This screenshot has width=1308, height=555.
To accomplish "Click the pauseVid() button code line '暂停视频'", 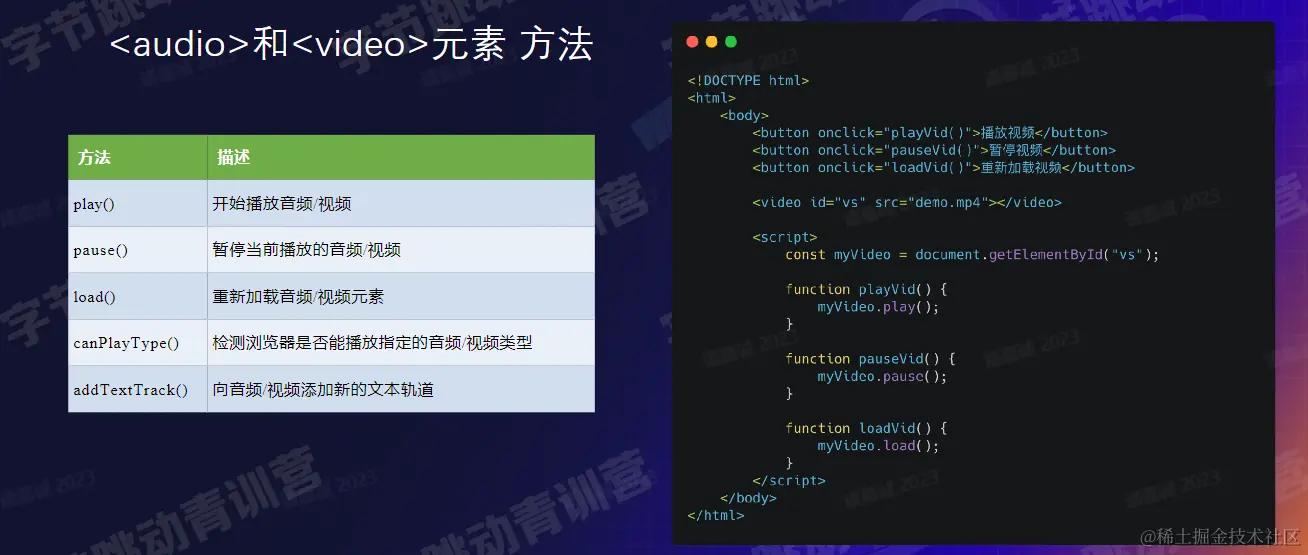I will click(934, 150).
